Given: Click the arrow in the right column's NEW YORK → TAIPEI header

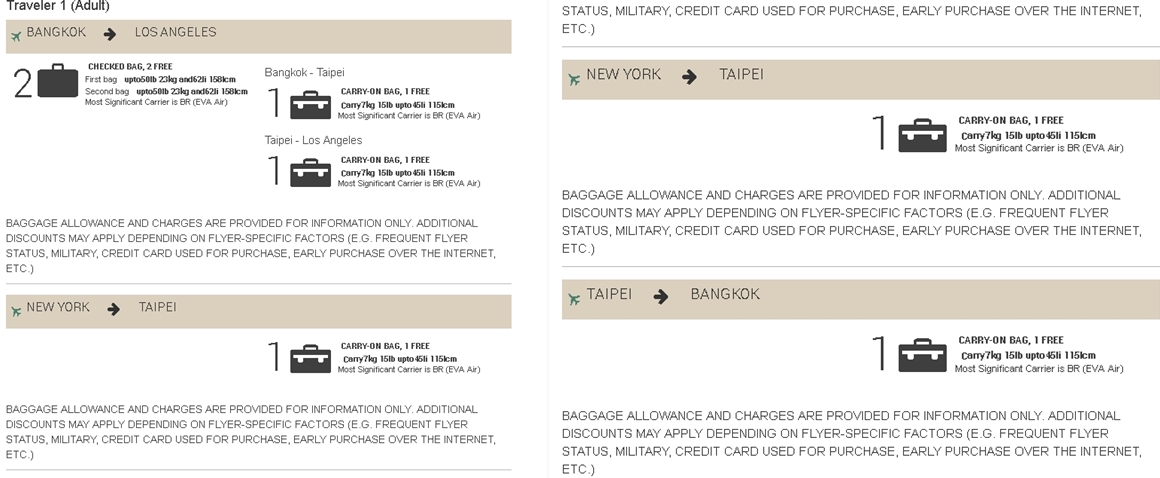Looking at the screenshot, I should coord(690,76).
